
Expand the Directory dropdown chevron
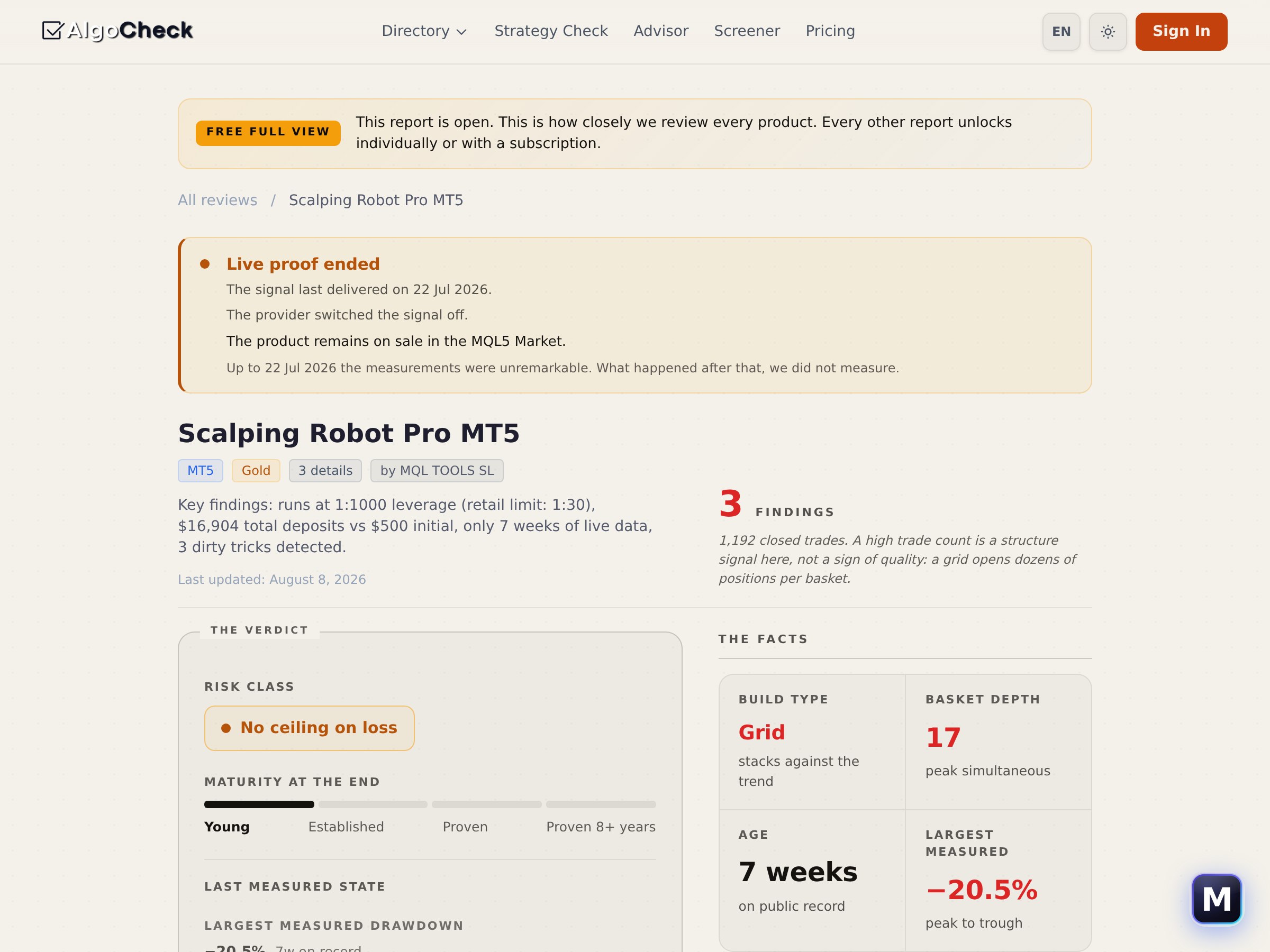(461, 32)
